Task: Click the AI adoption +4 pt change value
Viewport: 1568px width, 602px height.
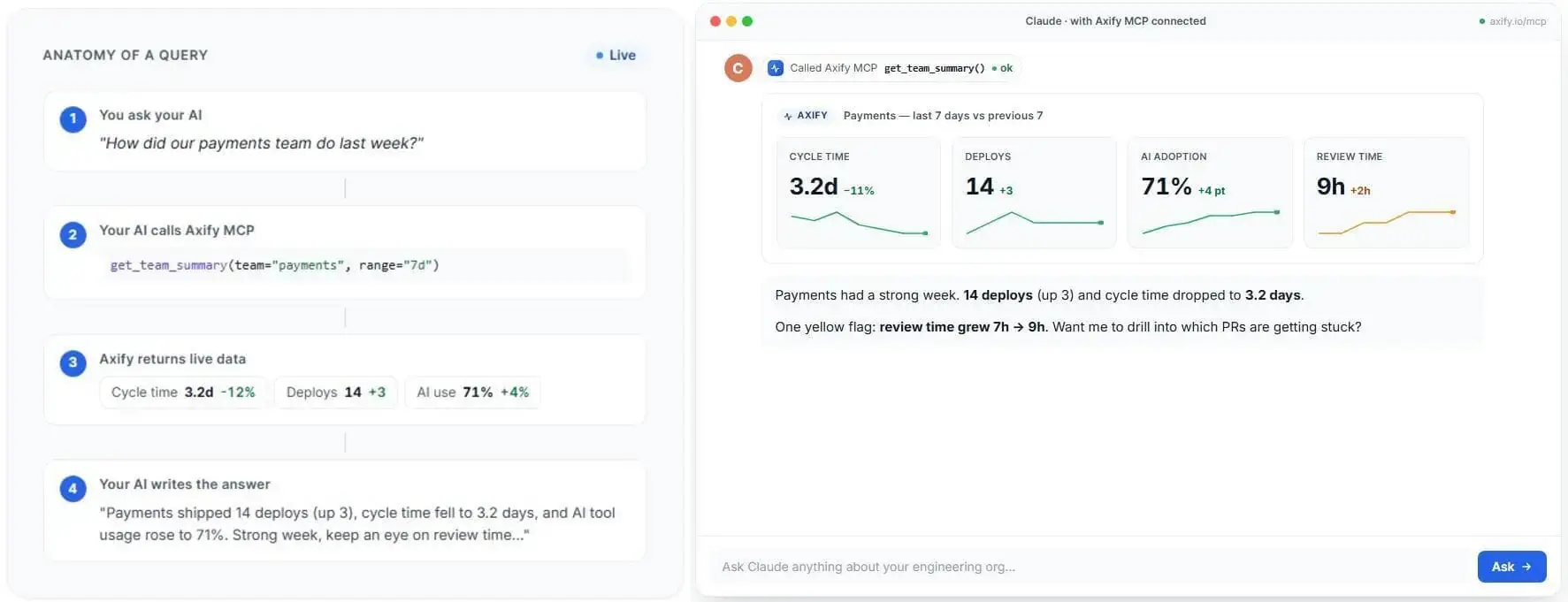Action: (1212, 191)
